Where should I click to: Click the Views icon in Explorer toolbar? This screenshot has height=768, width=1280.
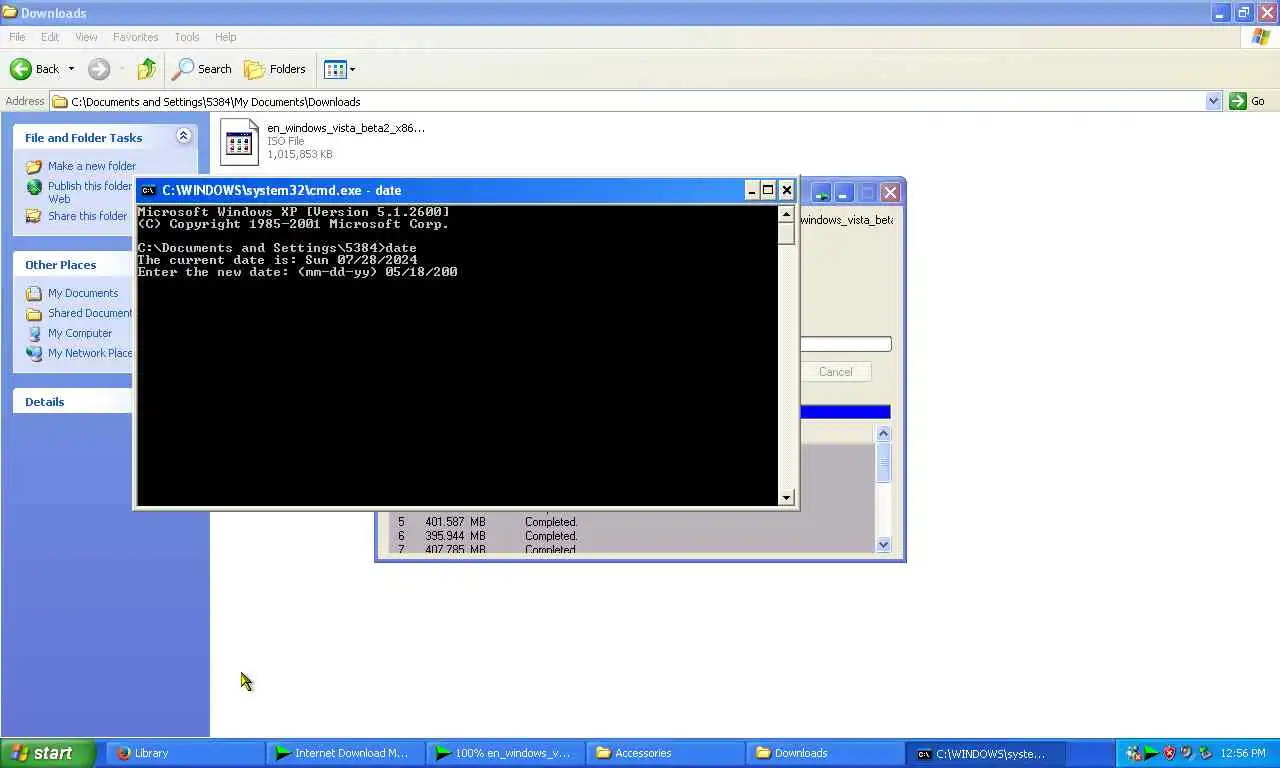coord(335,69)
